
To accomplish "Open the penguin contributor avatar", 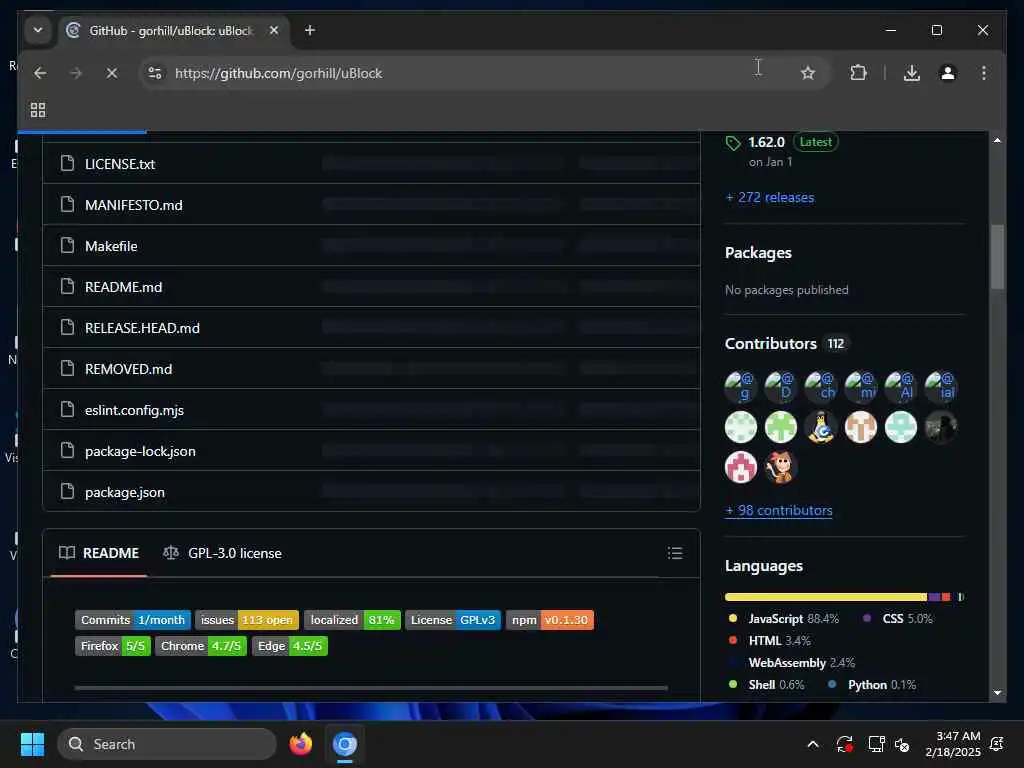I will point(821,428).
